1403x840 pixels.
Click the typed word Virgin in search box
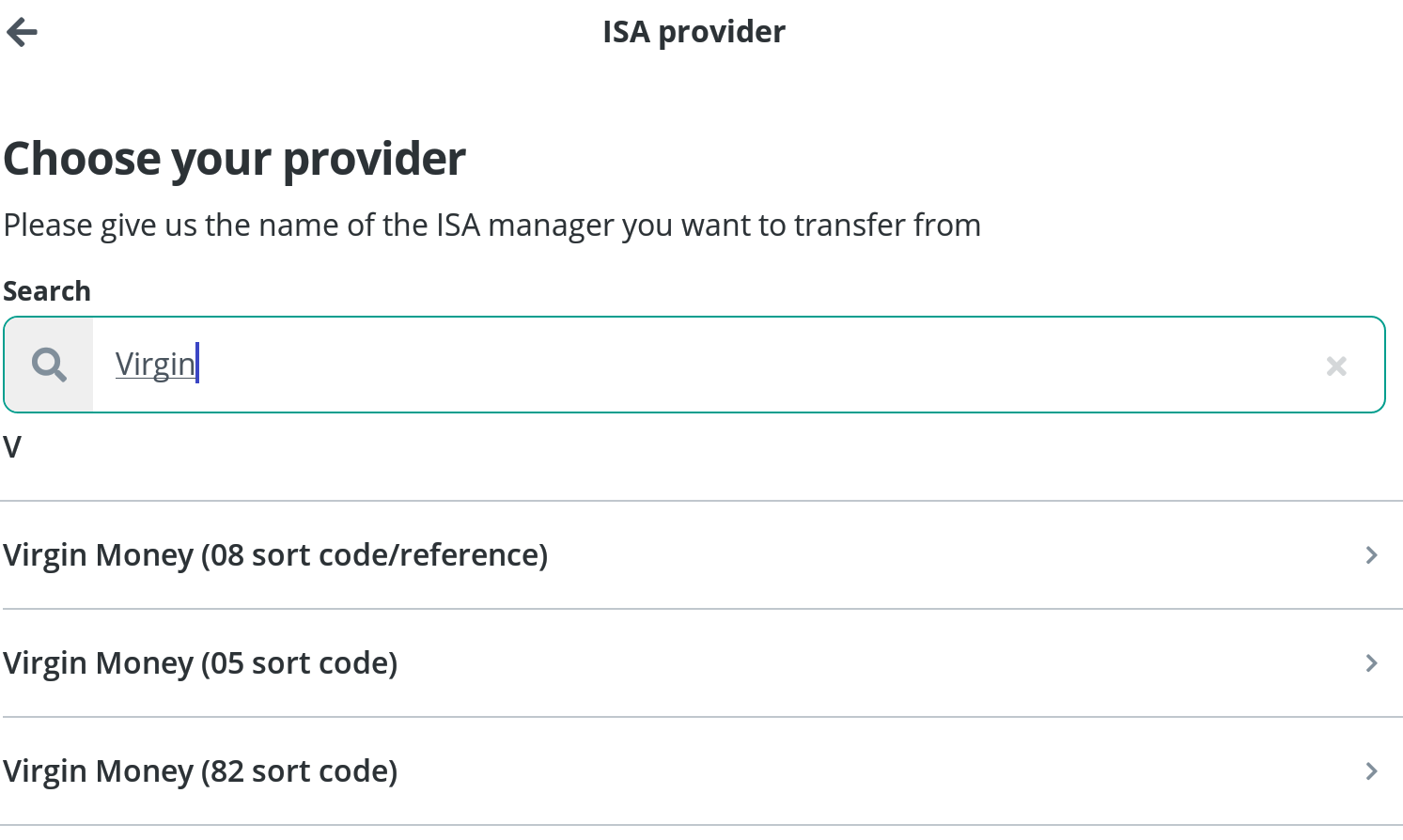pos(155,365)
